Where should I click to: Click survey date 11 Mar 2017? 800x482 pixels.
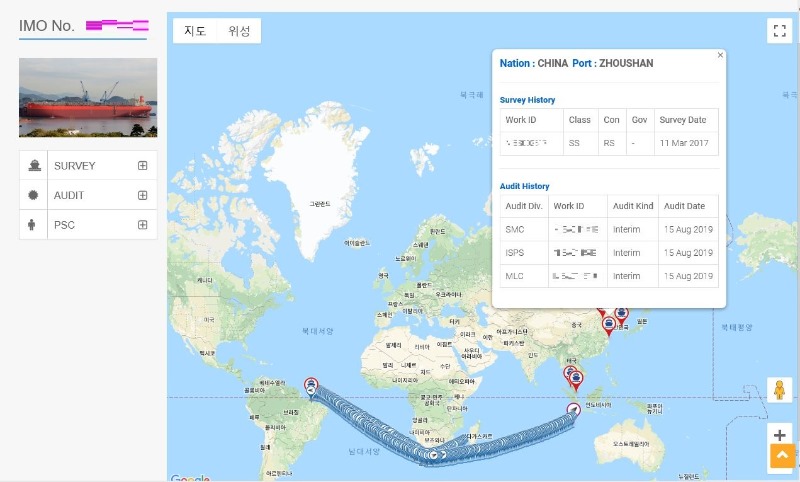[x=684, y=143]
